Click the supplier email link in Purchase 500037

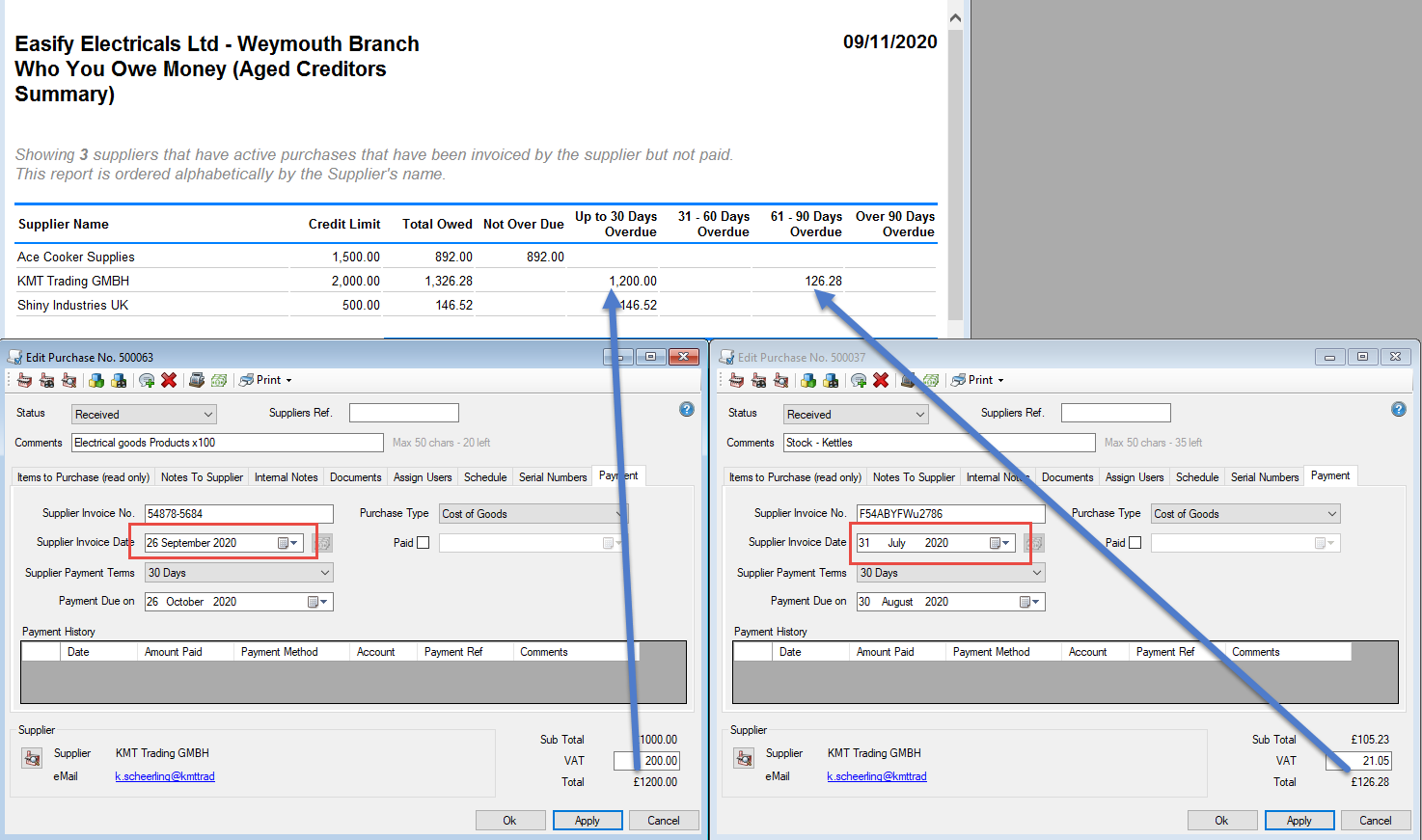tap(876, 776)
